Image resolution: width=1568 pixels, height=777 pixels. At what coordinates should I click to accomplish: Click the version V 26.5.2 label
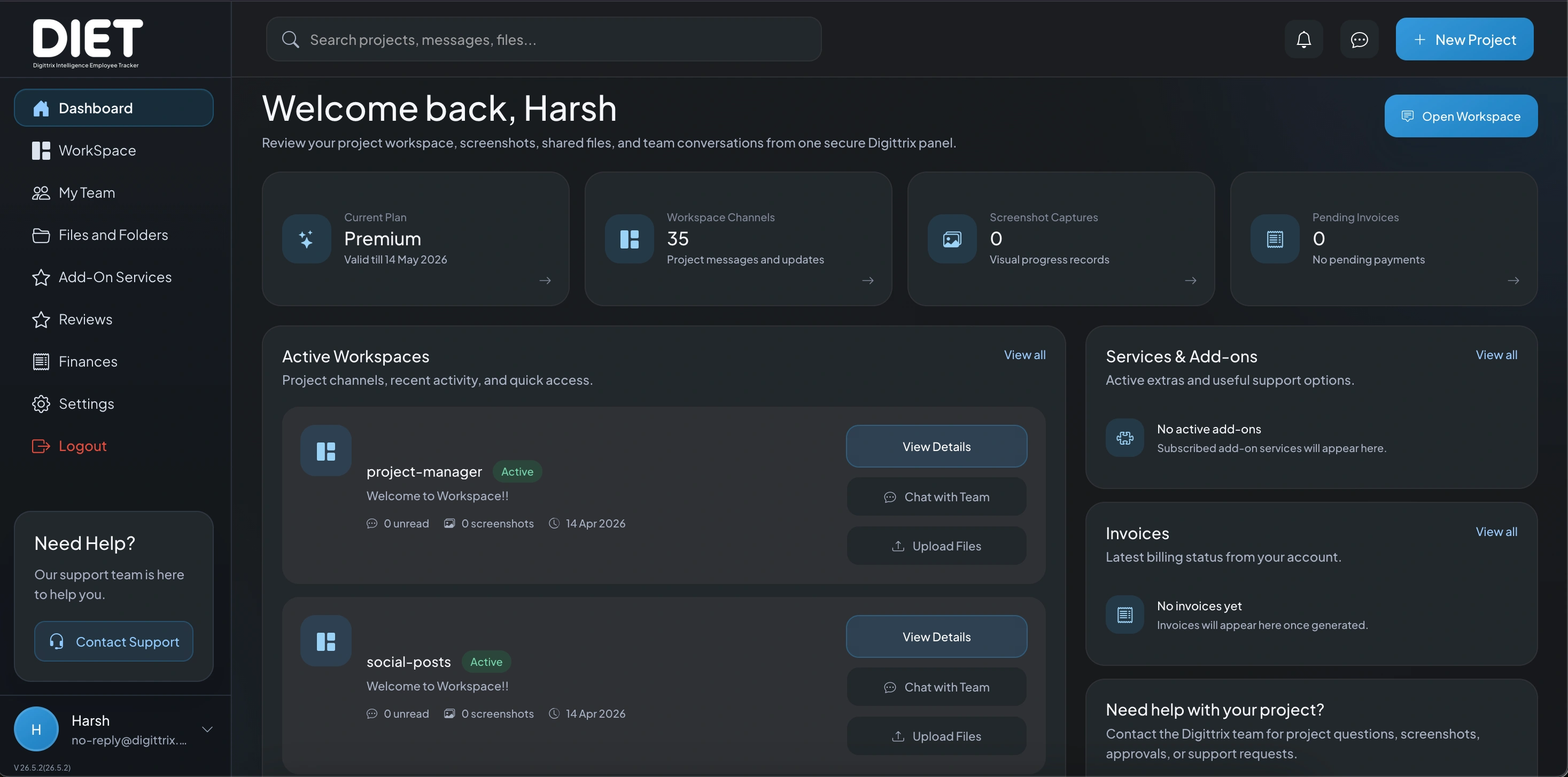pyautogui.click(x=42, y=767)
